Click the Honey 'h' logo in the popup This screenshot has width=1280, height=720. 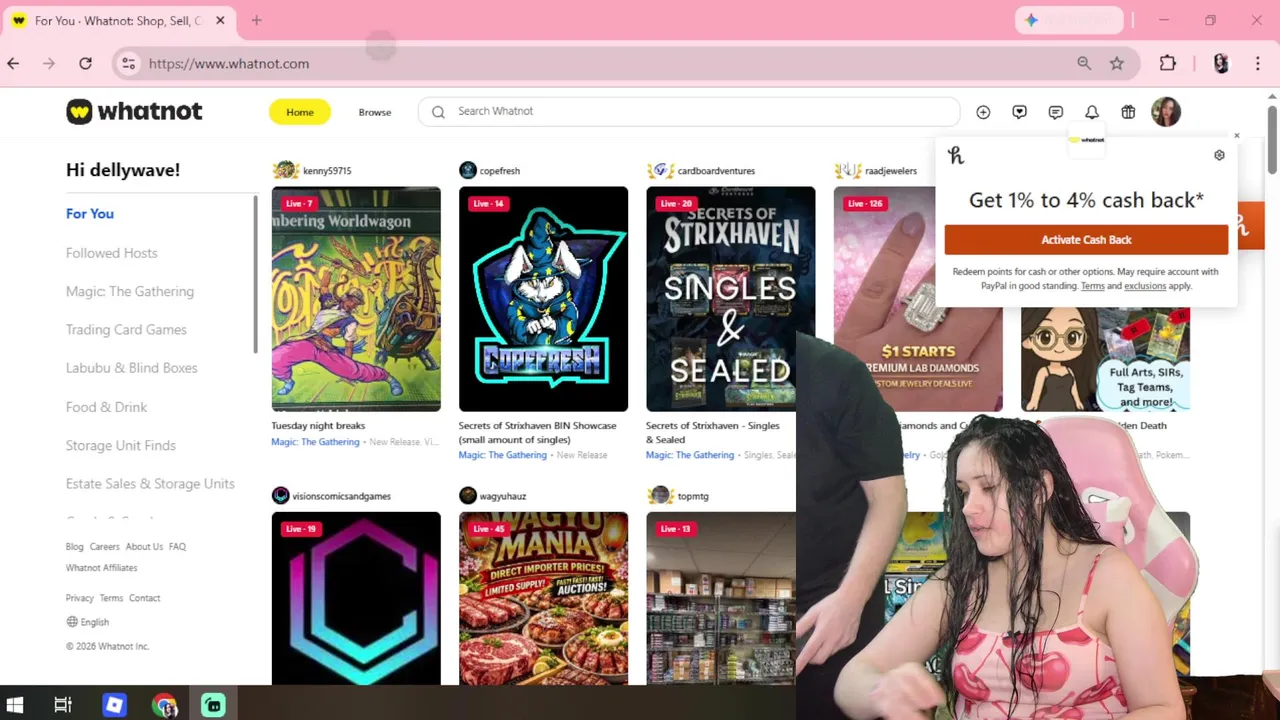tap(956, 155)
